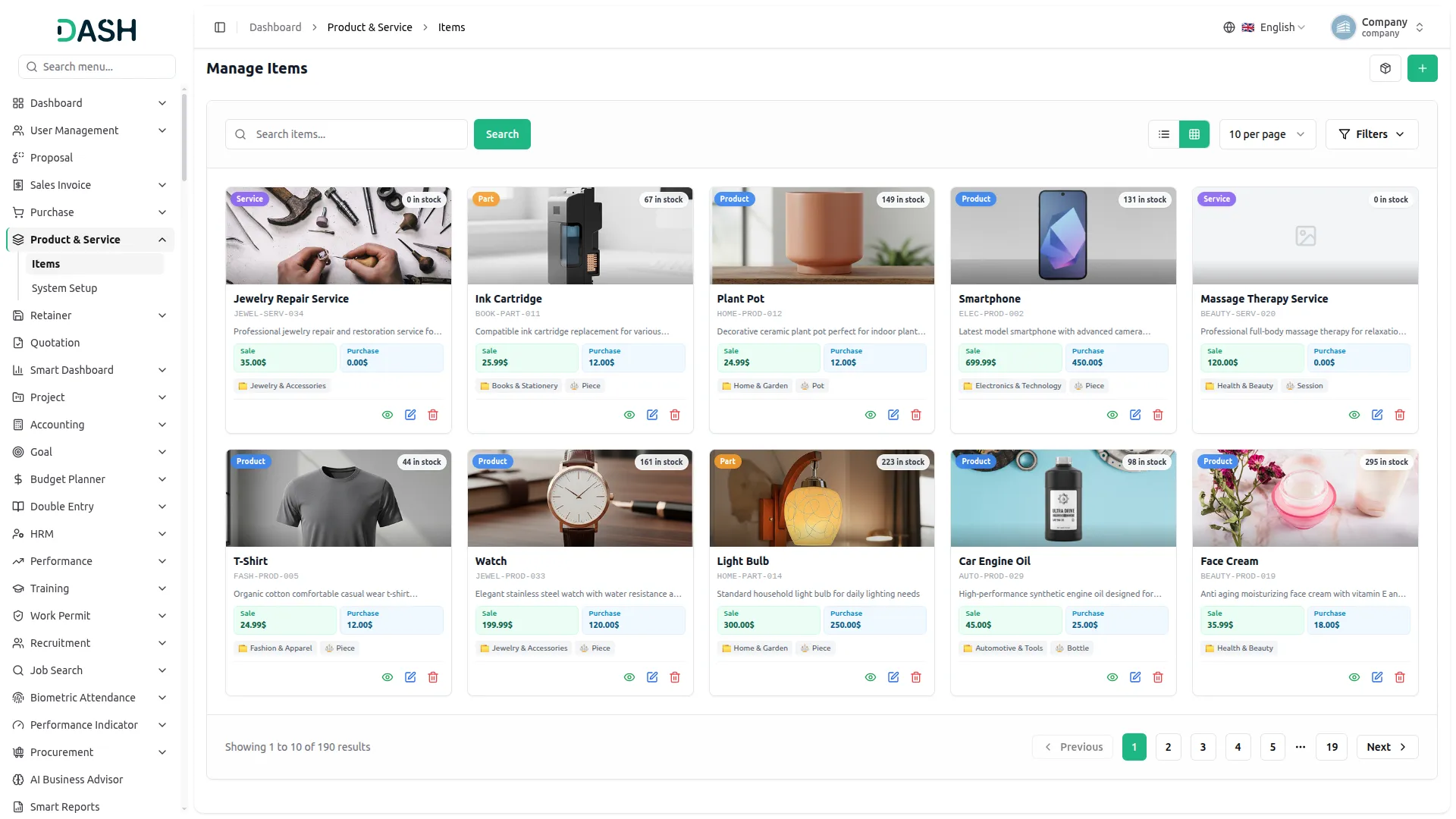
Task: Open the Smartphone product thumbnail
Action: (1063, 236)
